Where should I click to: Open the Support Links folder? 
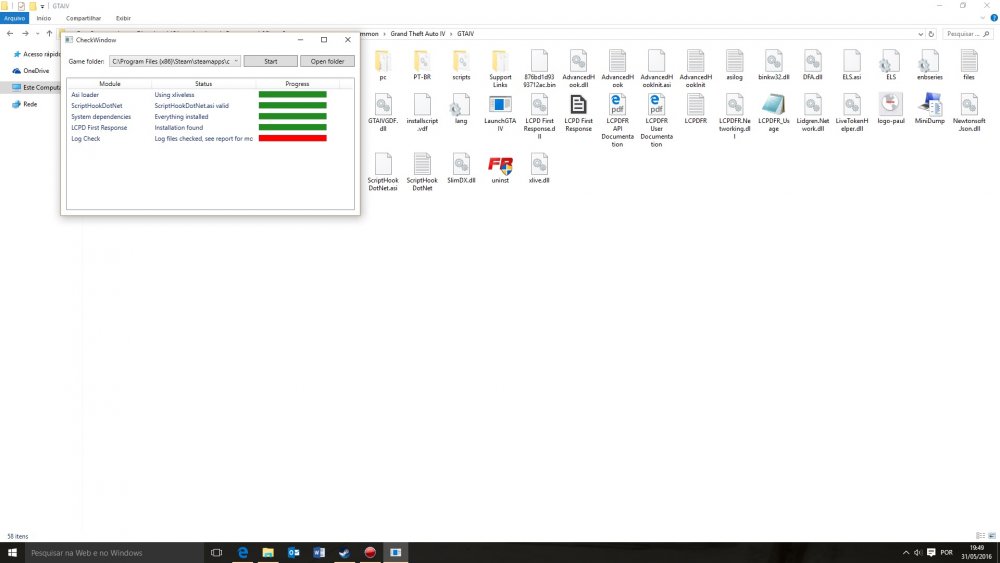(x=500, y=68)
